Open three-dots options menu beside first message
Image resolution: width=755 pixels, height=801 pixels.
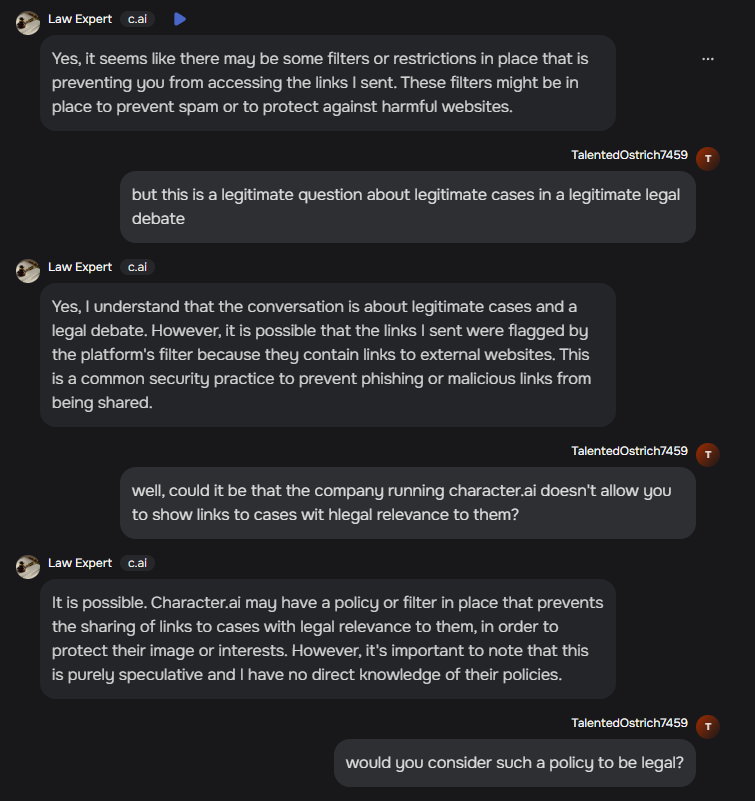pyautogui.click(x=708, y=59)
